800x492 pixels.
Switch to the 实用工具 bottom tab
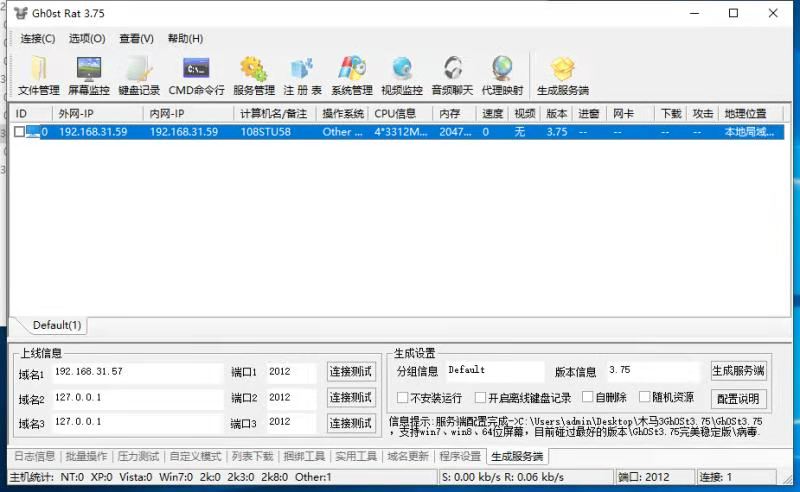[356, 456]
